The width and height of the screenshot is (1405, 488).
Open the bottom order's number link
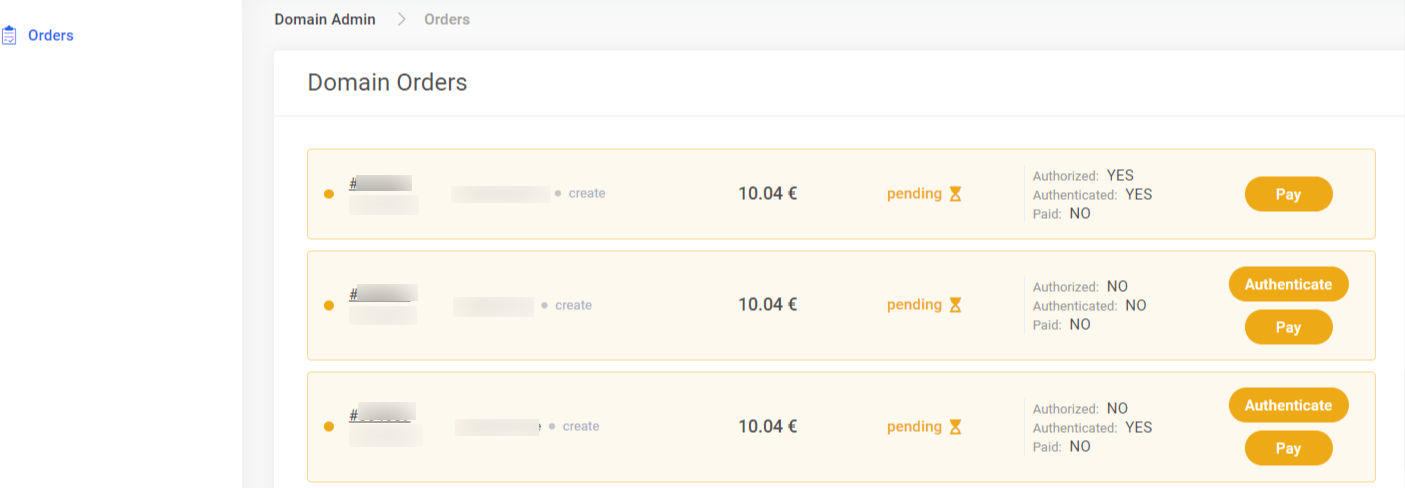[x=381, y=414]
